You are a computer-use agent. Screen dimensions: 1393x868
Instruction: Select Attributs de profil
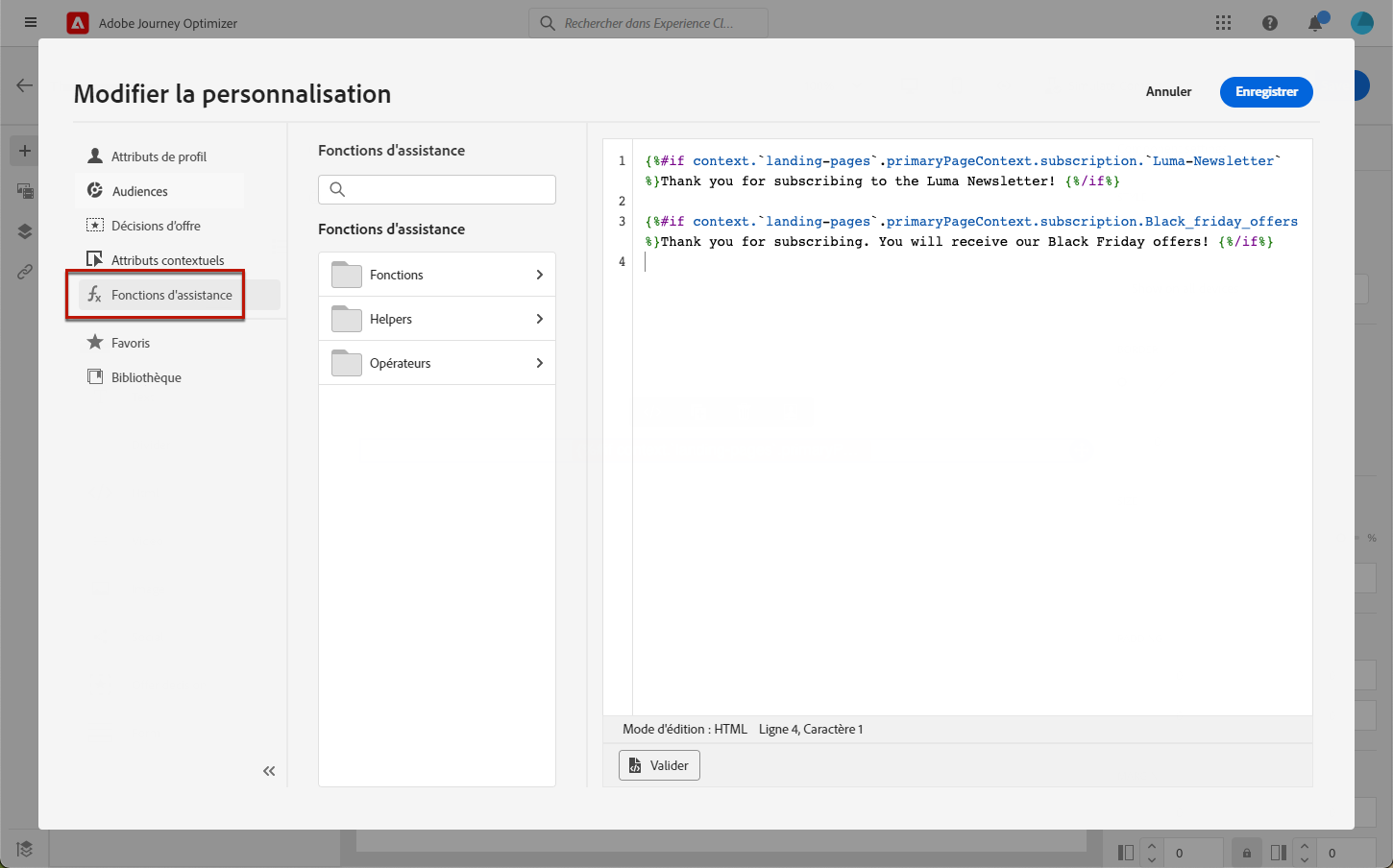click(x=159, y=157)
